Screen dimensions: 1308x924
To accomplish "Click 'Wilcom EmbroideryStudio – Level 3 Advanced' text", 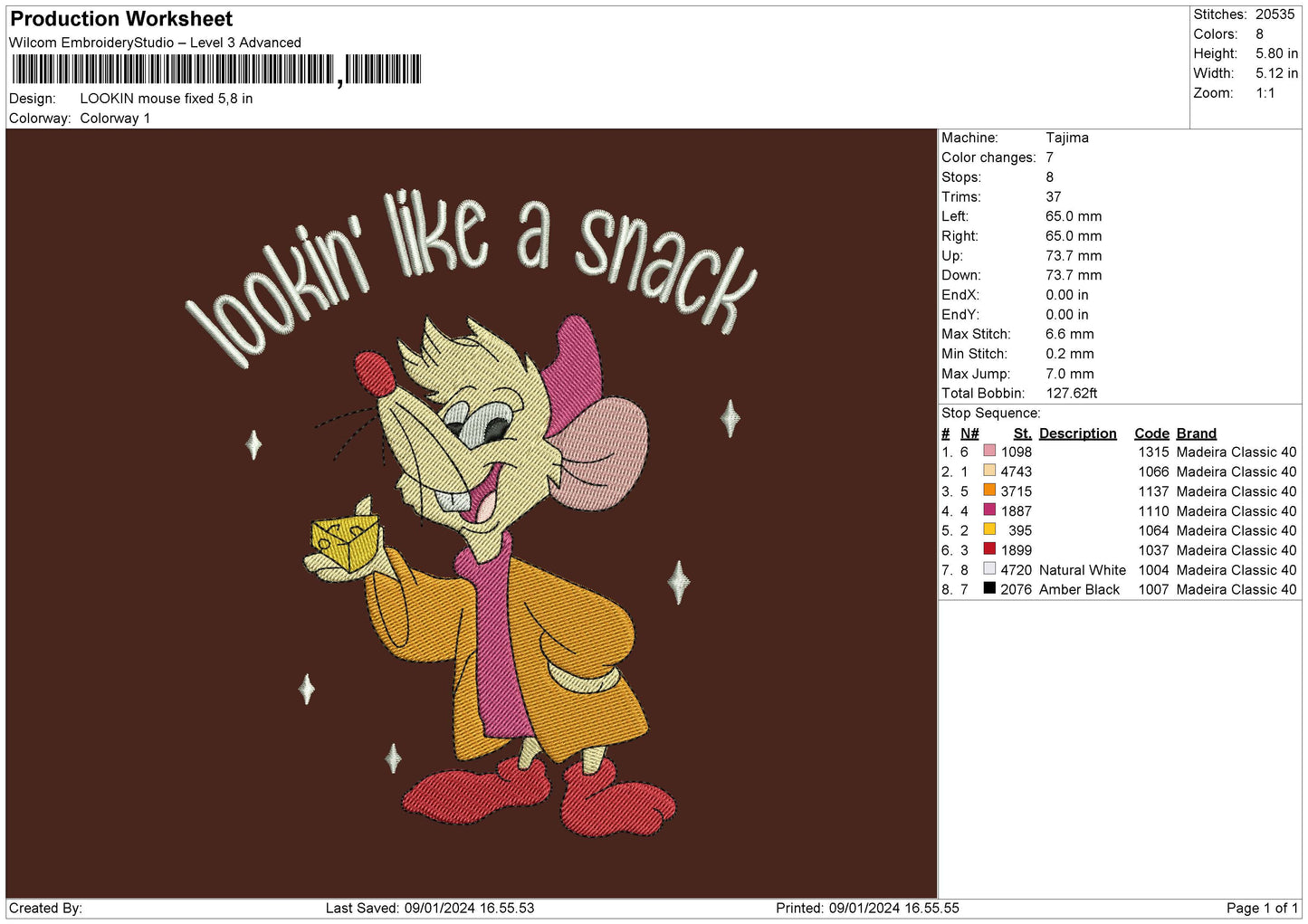I will tap(155, 43).
